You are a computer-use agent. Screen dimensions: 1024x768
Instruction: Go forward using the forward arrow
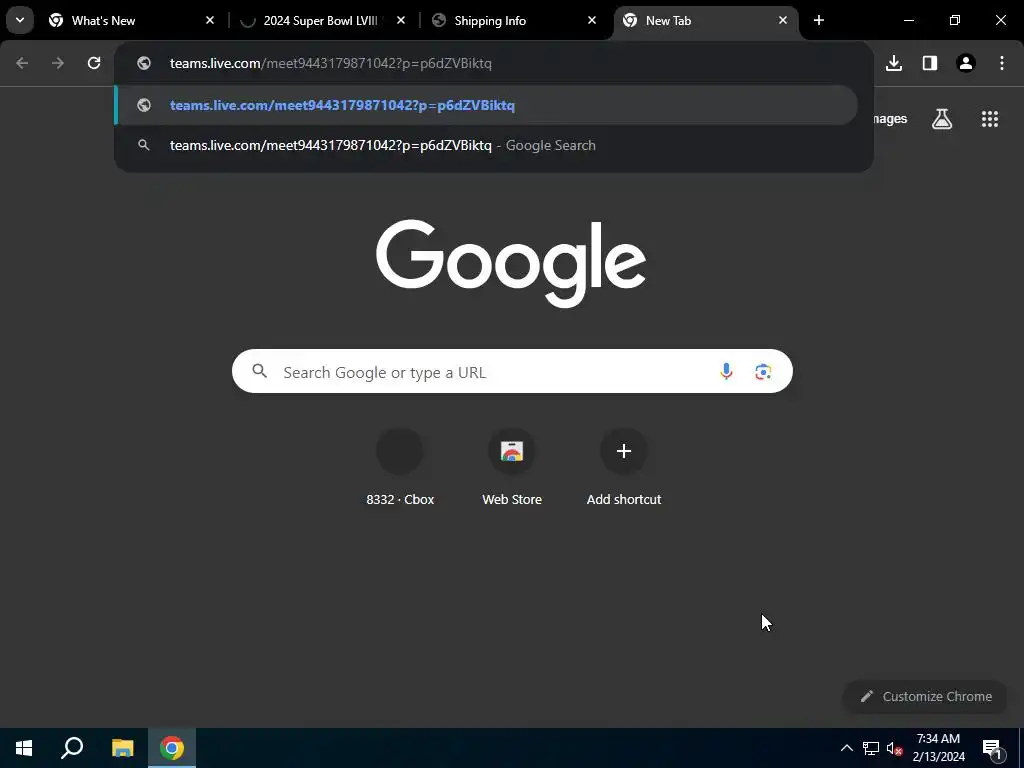pyautogui.click(x=58, y=63)
